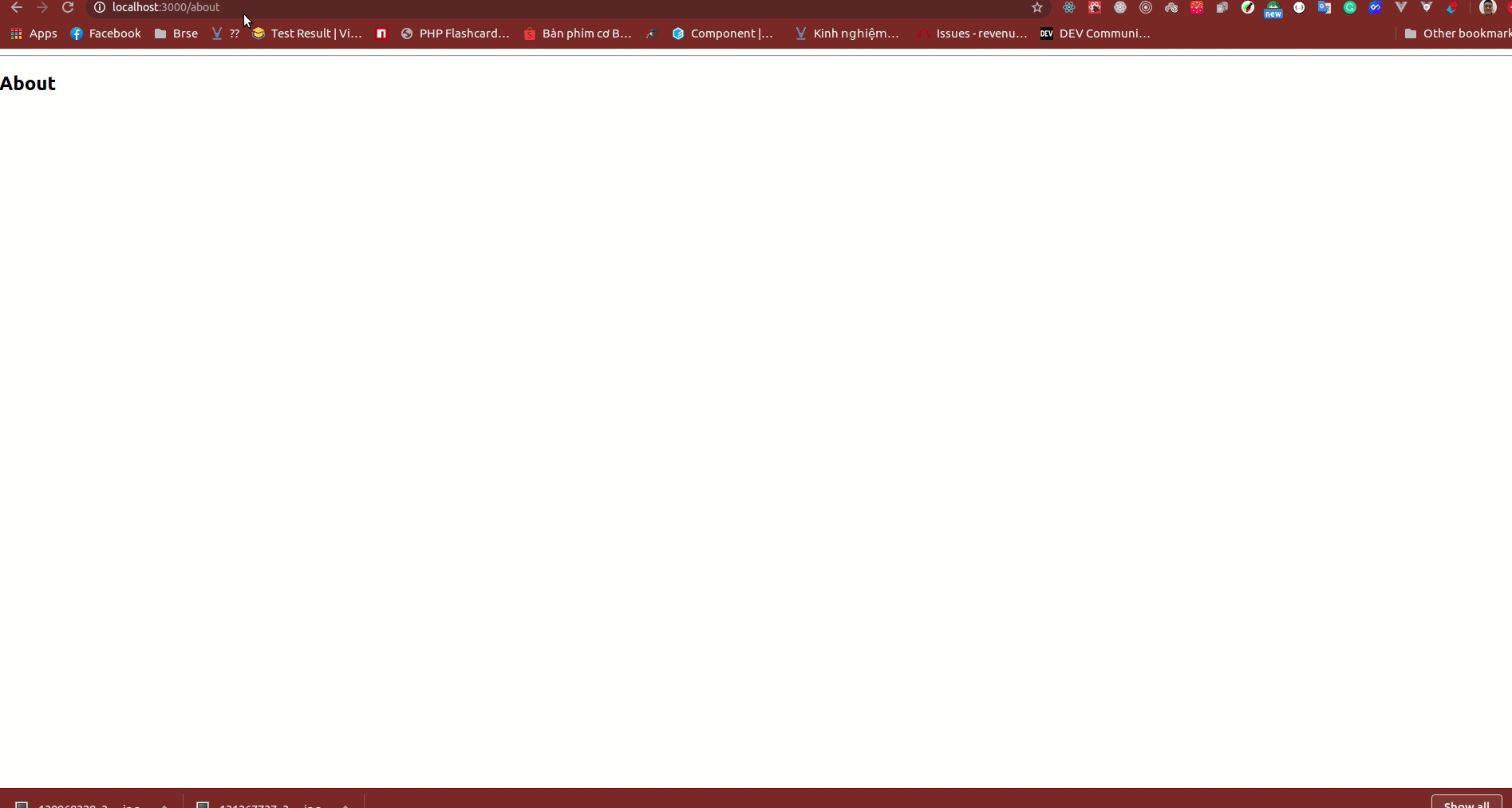
Task: Open the React Developer Tools extension
Action: (x=1069, y=7)
